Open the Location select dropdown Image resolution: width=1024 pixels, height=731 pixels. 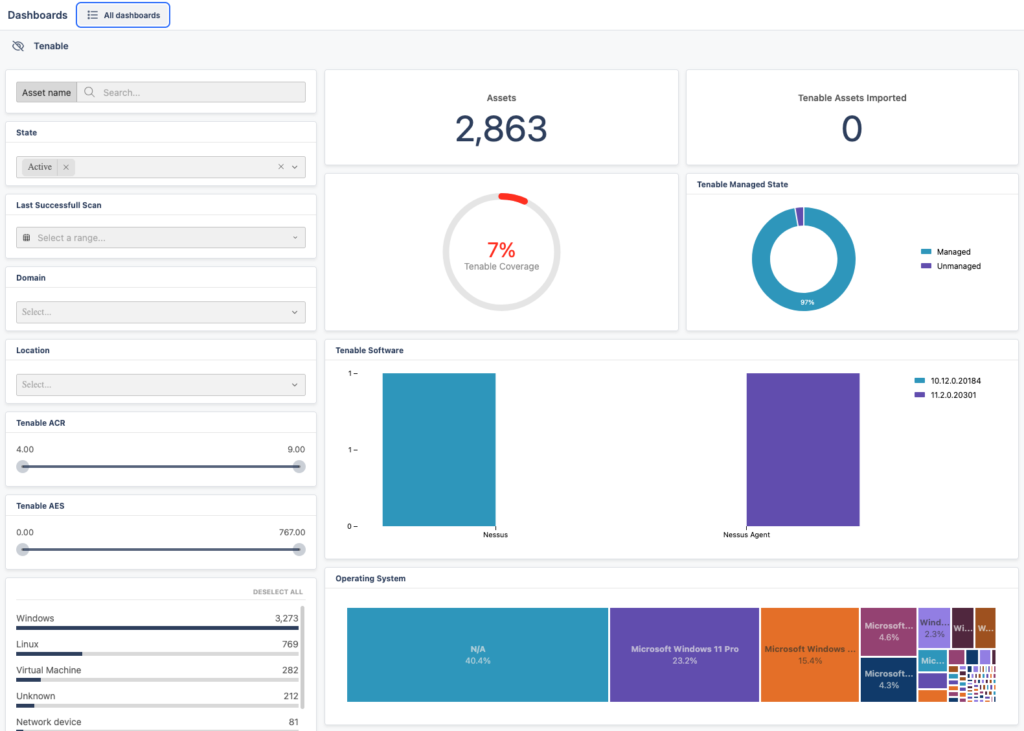[x=161, y=385]
